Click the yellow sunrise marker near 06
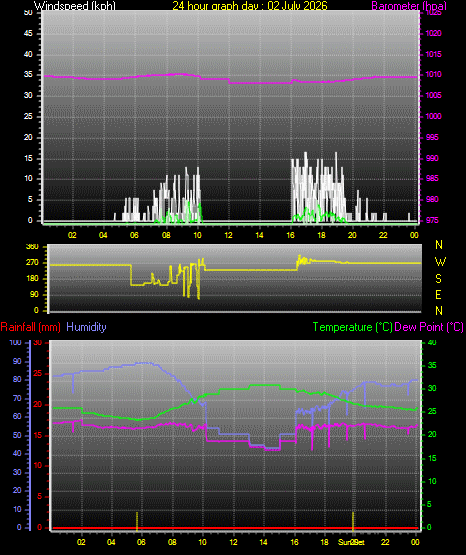The width and height of the screenshot is (466, 555). (x=137, y=521)
